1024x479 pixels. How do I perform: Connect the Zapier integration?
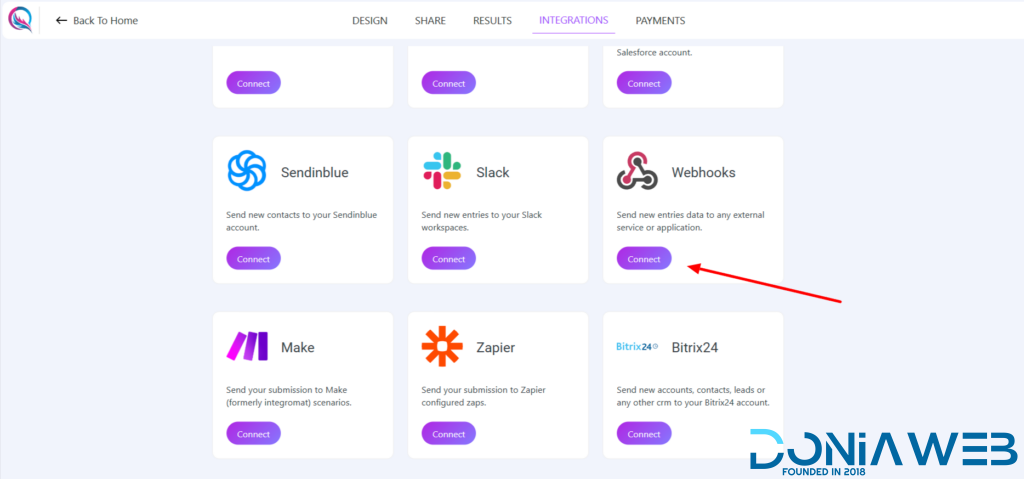(x=449, y=433)
